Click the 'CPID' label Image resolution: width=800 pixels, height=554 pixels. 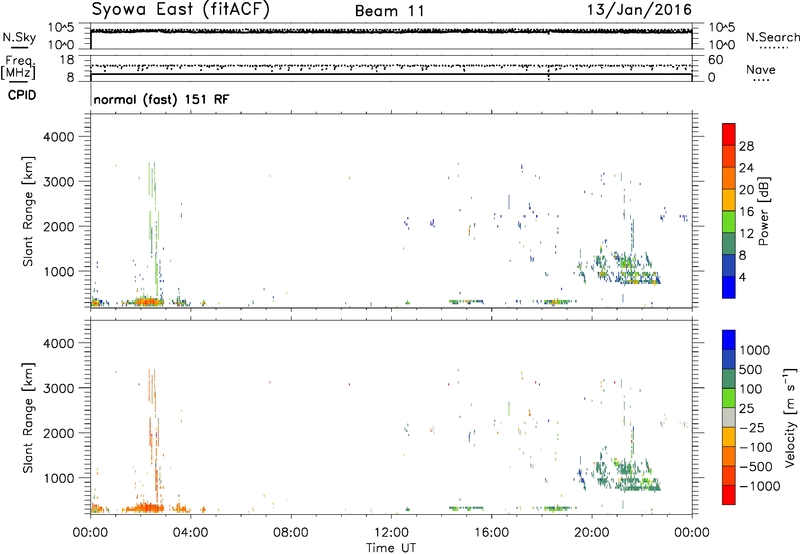[x=22, y=95]
